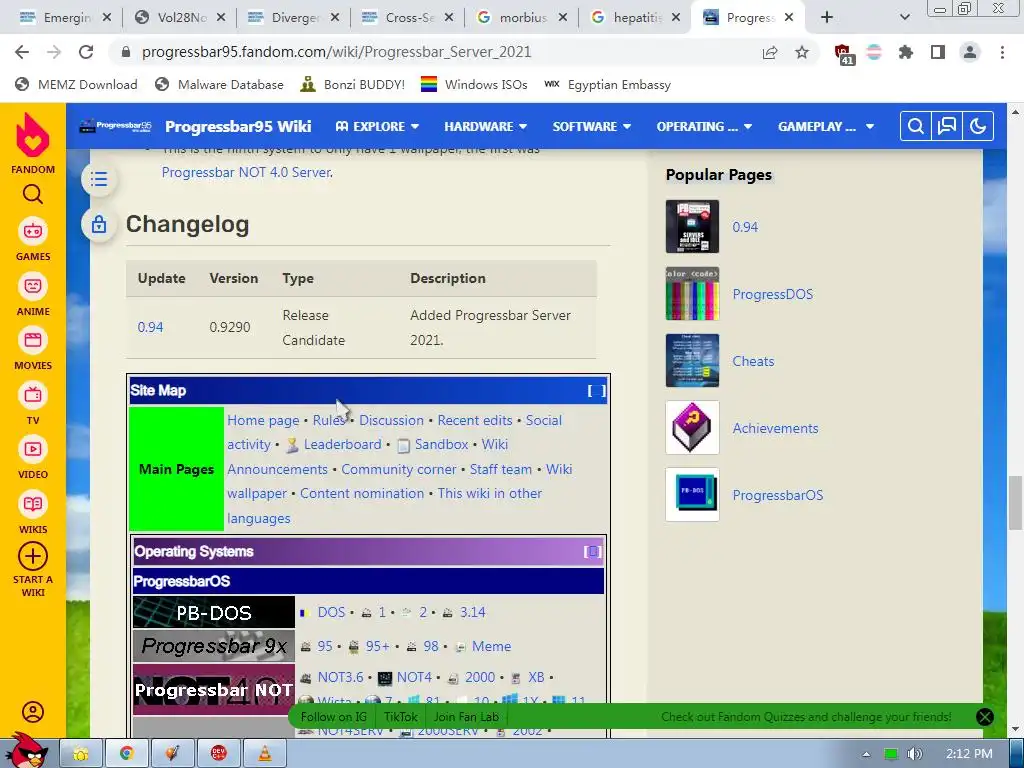Click the page vertical scrollbar thumb

point(1015,503)
